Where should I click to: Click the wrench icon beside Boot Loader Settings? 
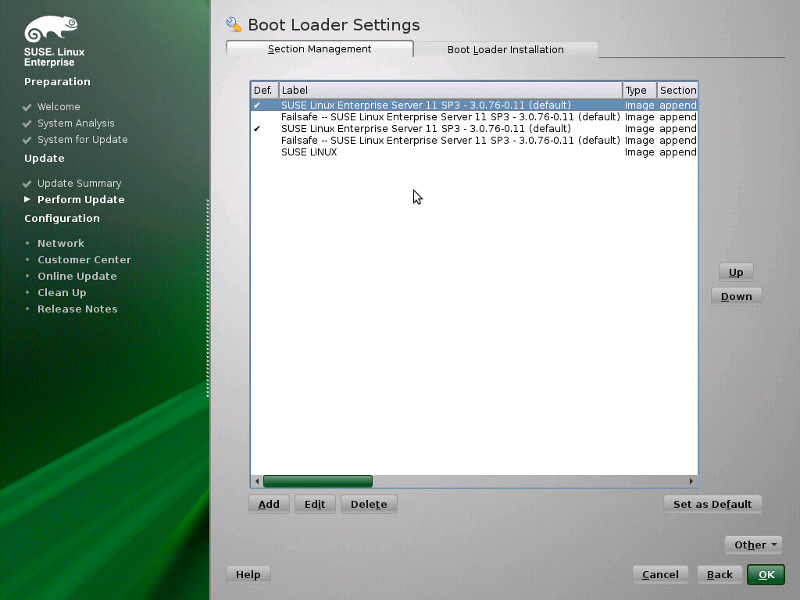(x=235, y=24)
